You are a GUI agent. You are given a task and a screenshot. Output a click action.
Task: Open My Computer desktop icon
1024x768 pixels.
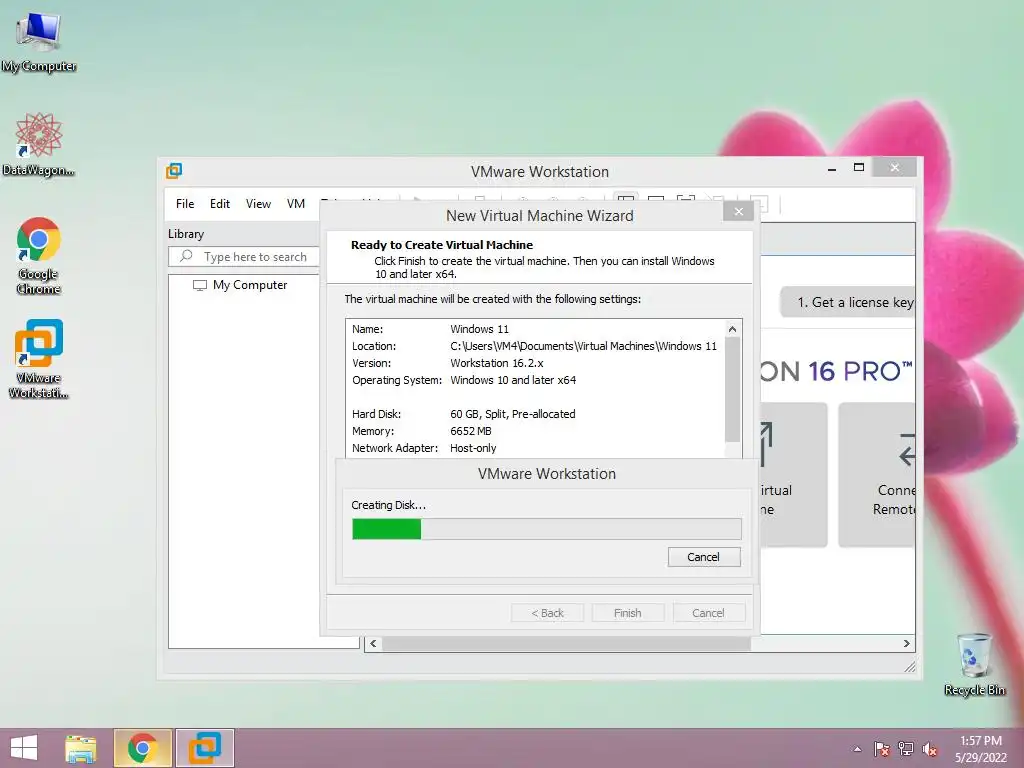coord(39,40)
